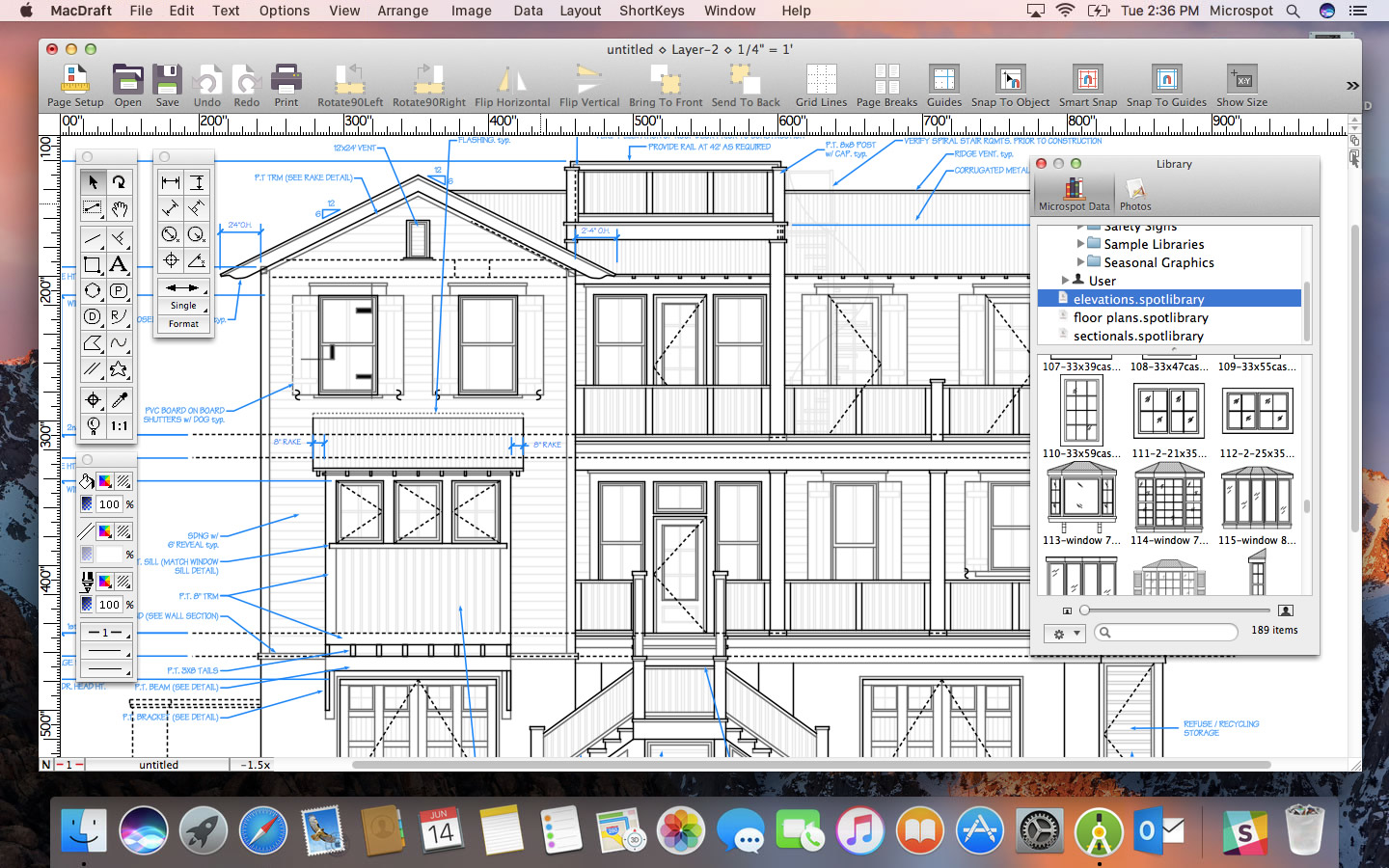Select the vertical dimension tool
Image resolution: width=1389 pixels, height=868 pixels.
(x=197, y=181)
